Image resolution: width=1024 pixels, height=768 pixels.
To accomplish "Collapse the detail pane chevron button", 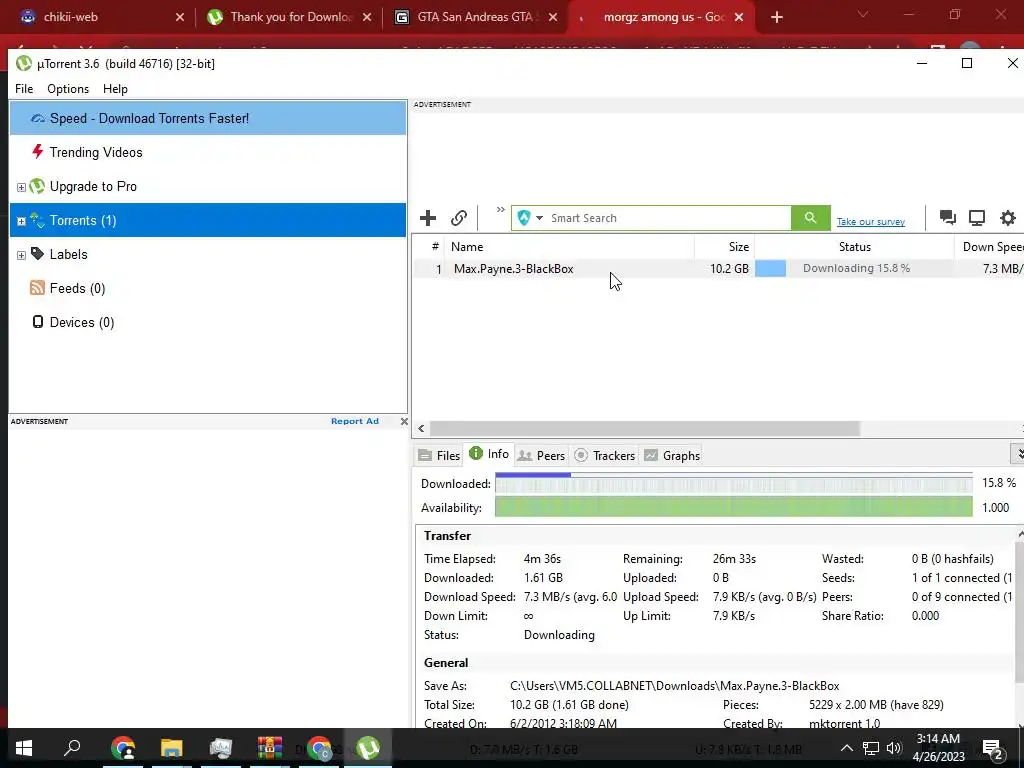I will pos(1017,453).
